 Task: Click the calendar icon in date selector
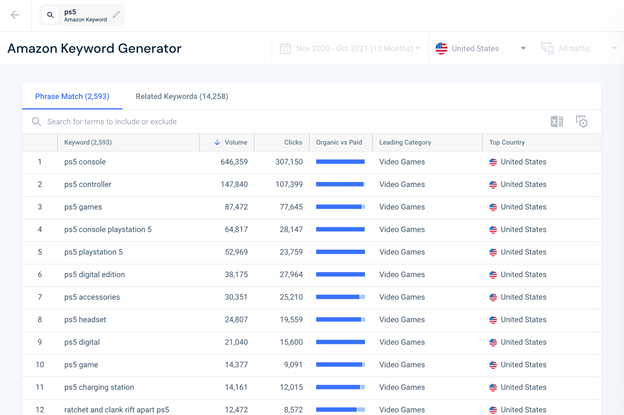coord(285,48)
